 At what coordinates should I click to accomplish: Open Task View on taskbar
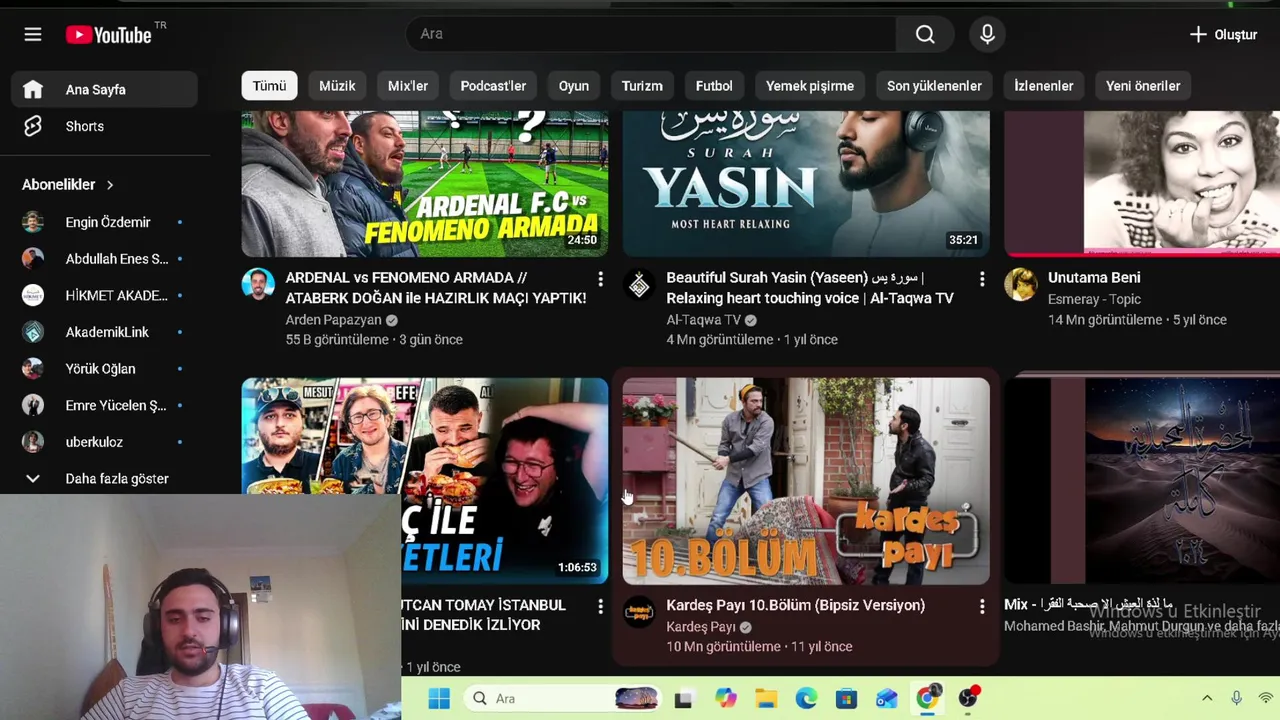click(x=684, y=698)
